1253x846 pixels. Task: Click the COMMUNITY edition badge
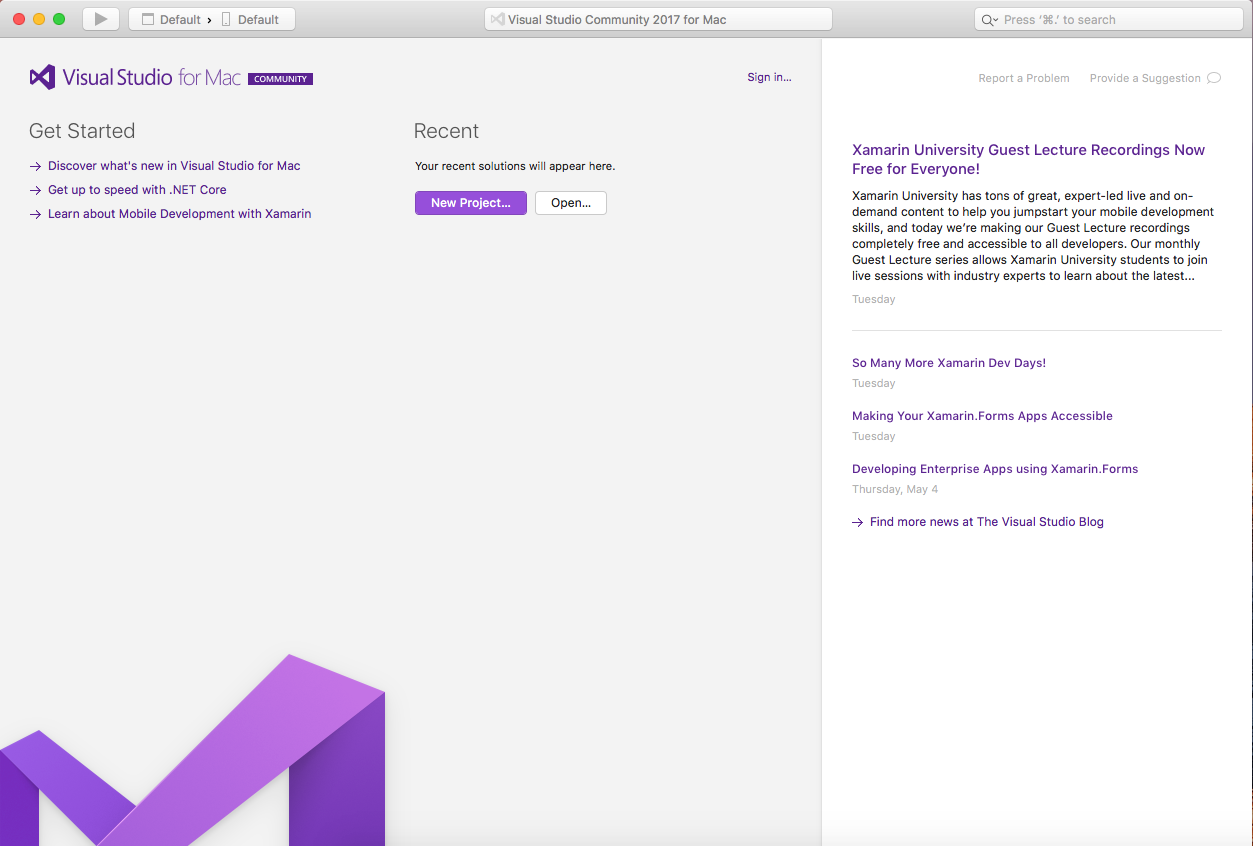point(281,79)
